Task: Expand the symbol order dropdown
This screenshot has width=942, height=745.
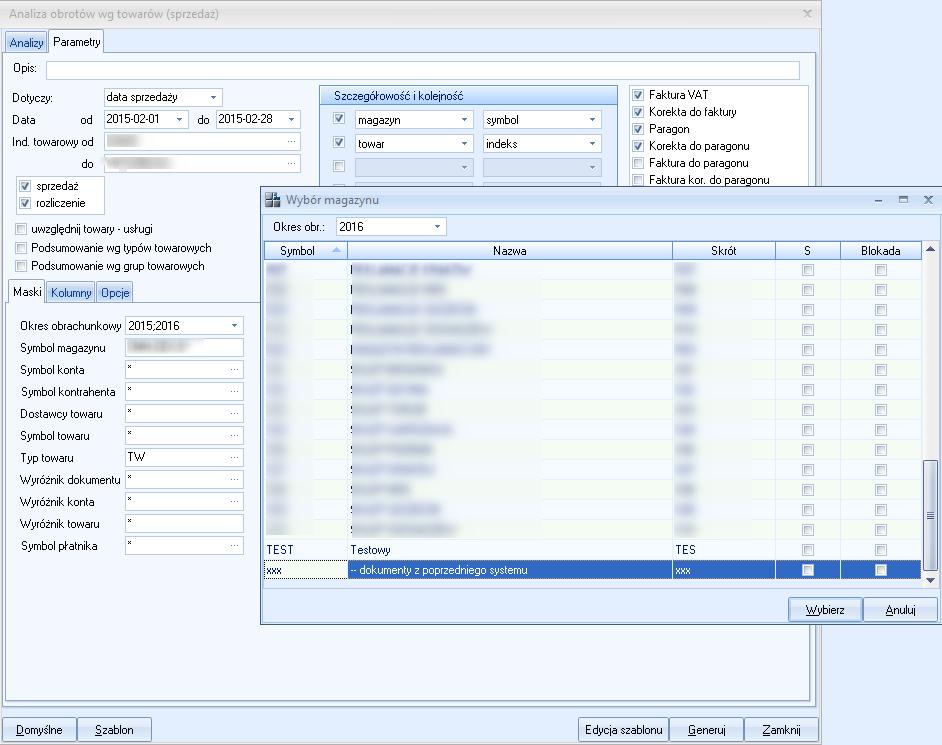Action: click(x=592, y=120)
